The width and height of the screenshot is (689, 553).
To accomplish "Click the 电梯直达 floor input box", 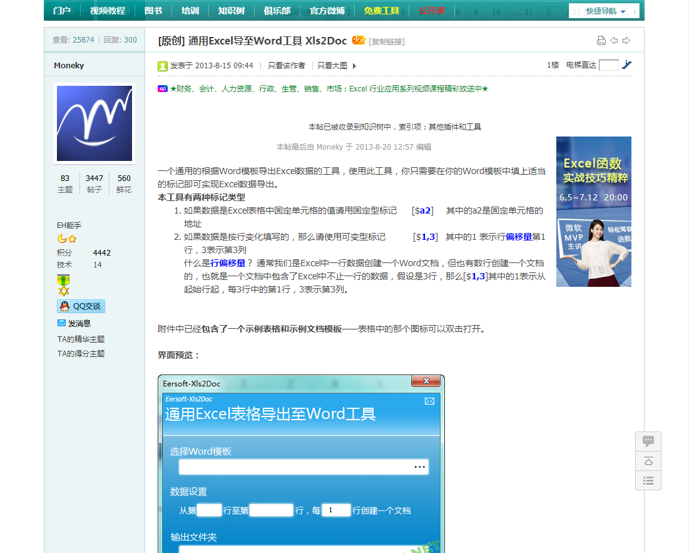I will pyautogui.click(x=609, y=65).
